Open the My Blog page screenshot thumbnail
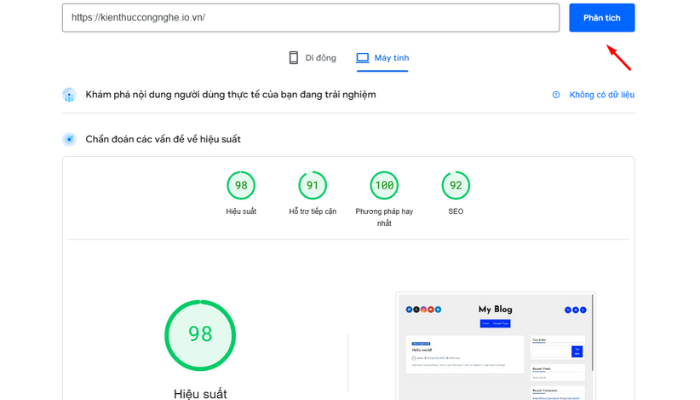This screenshot has width=700, height=400. 496,345
